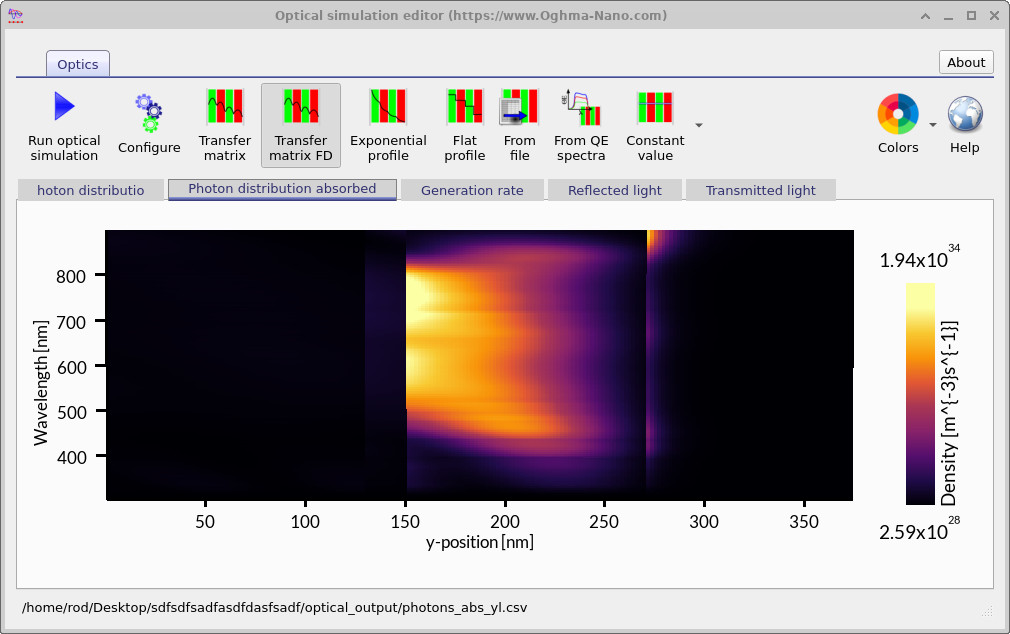Select the Transfer matrix model
Image resolution: width=1010 pixels, height=634 pixels.
[225, 107]
